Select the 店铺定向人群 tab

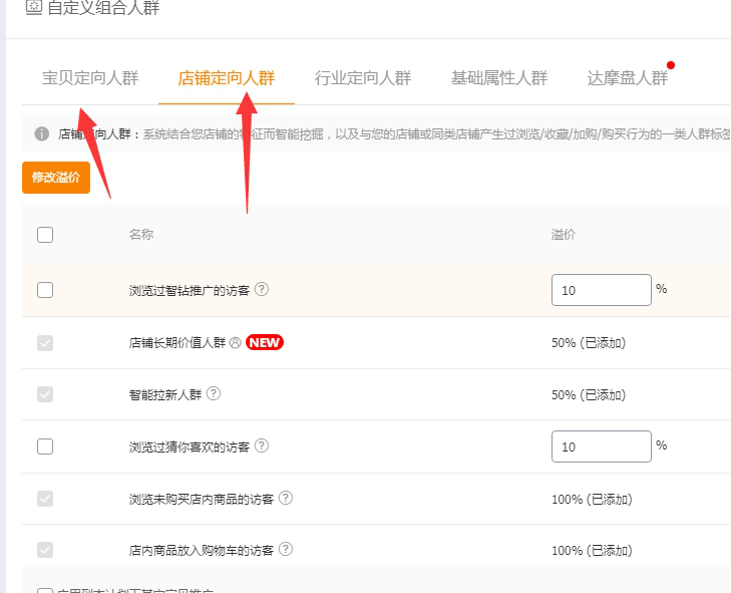(226, 78)
